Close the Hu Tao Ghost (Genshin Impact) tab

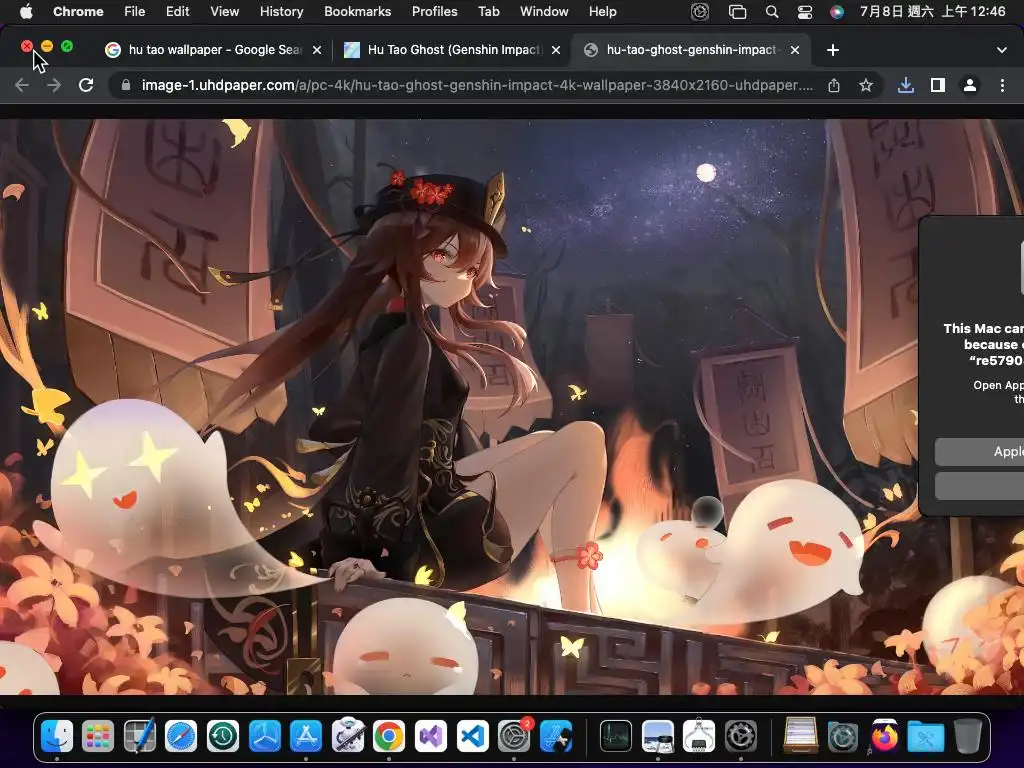pos(556,50)
